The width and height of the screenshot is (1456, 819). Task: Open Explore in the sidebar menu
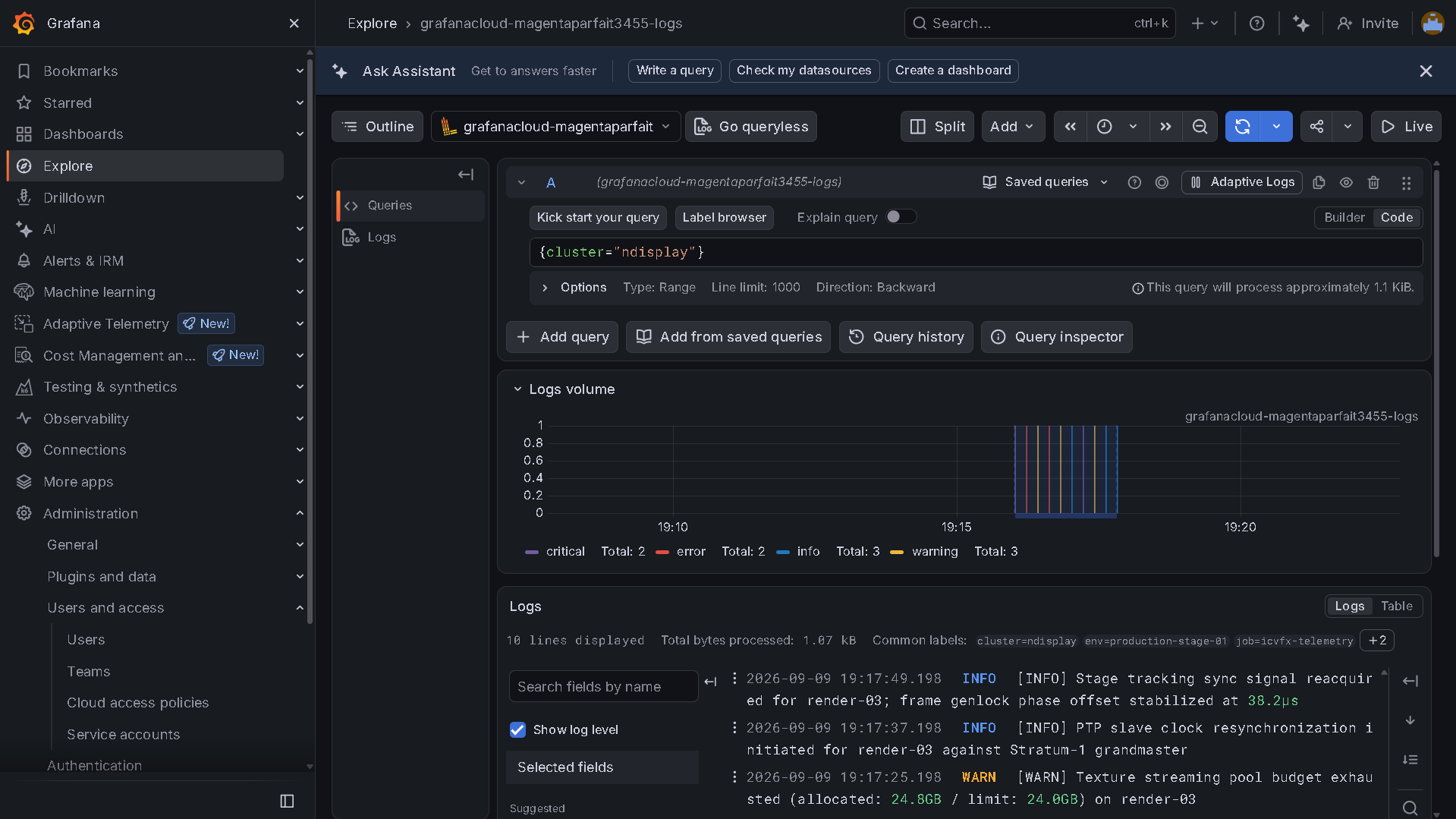(145, 165)
